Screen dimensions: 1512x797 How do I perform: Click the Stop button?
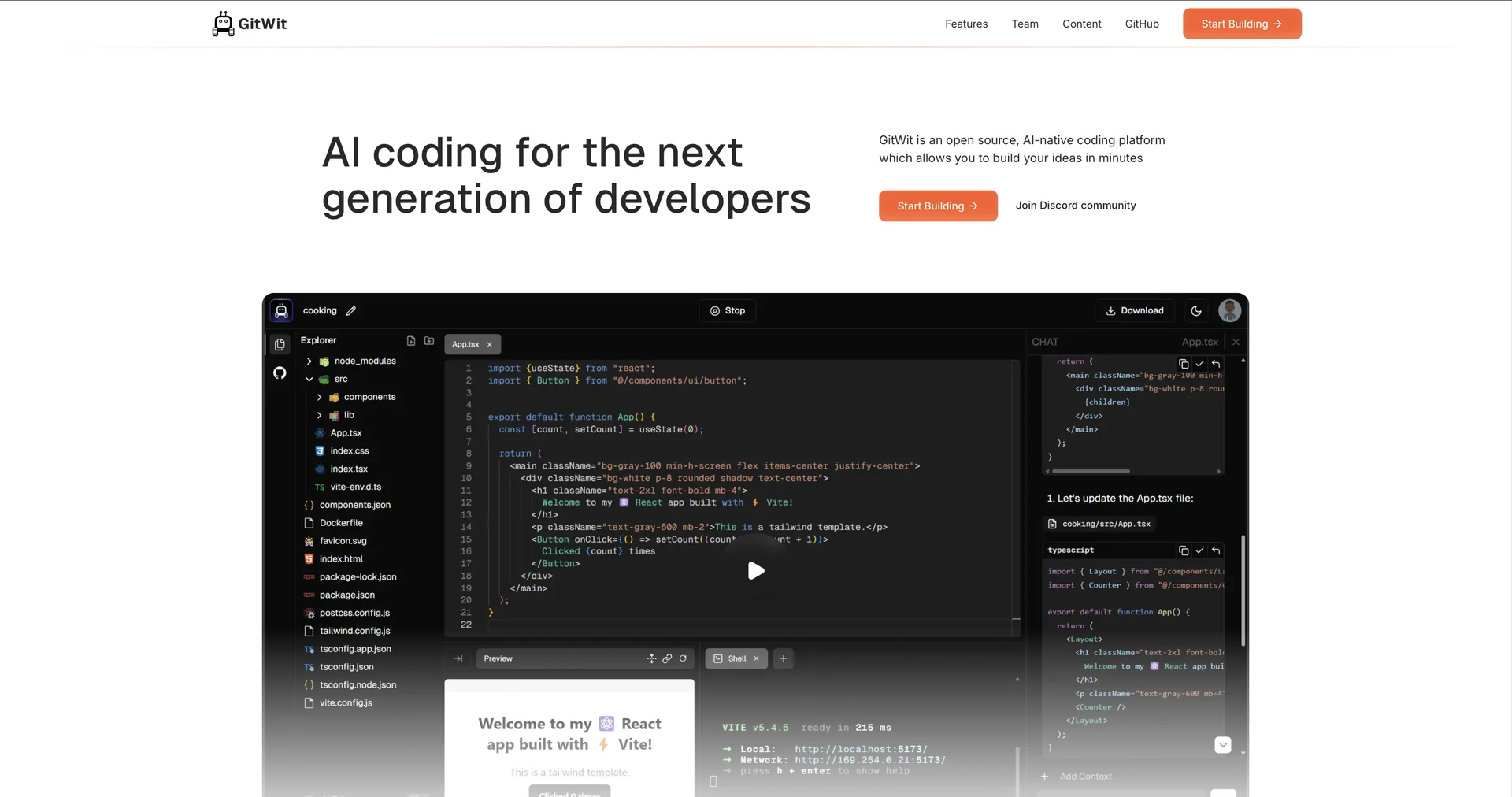point(728,311)
